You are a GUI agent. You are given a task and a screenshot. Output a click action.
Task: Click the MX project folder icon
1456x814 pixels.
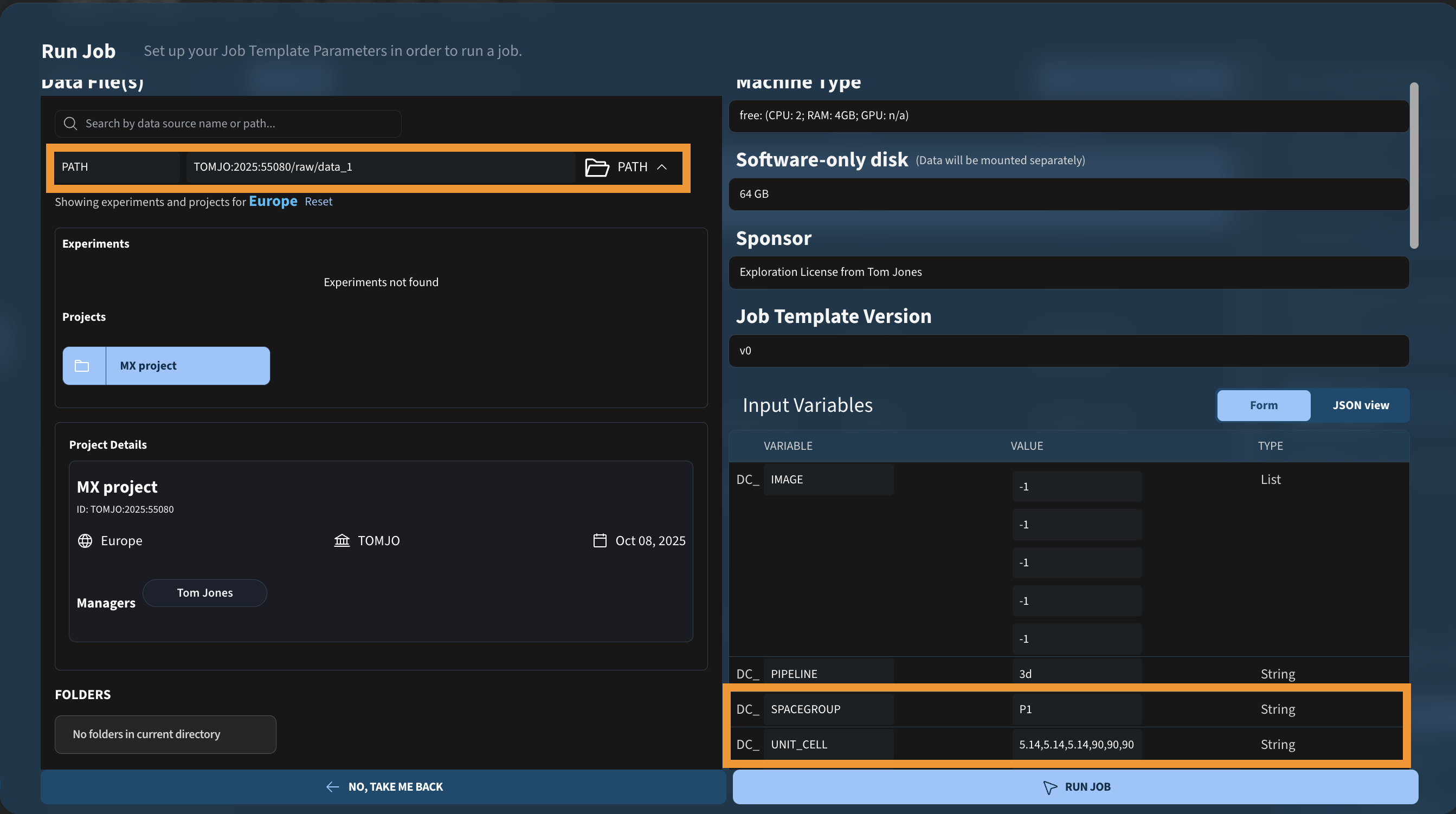(82, 366)
